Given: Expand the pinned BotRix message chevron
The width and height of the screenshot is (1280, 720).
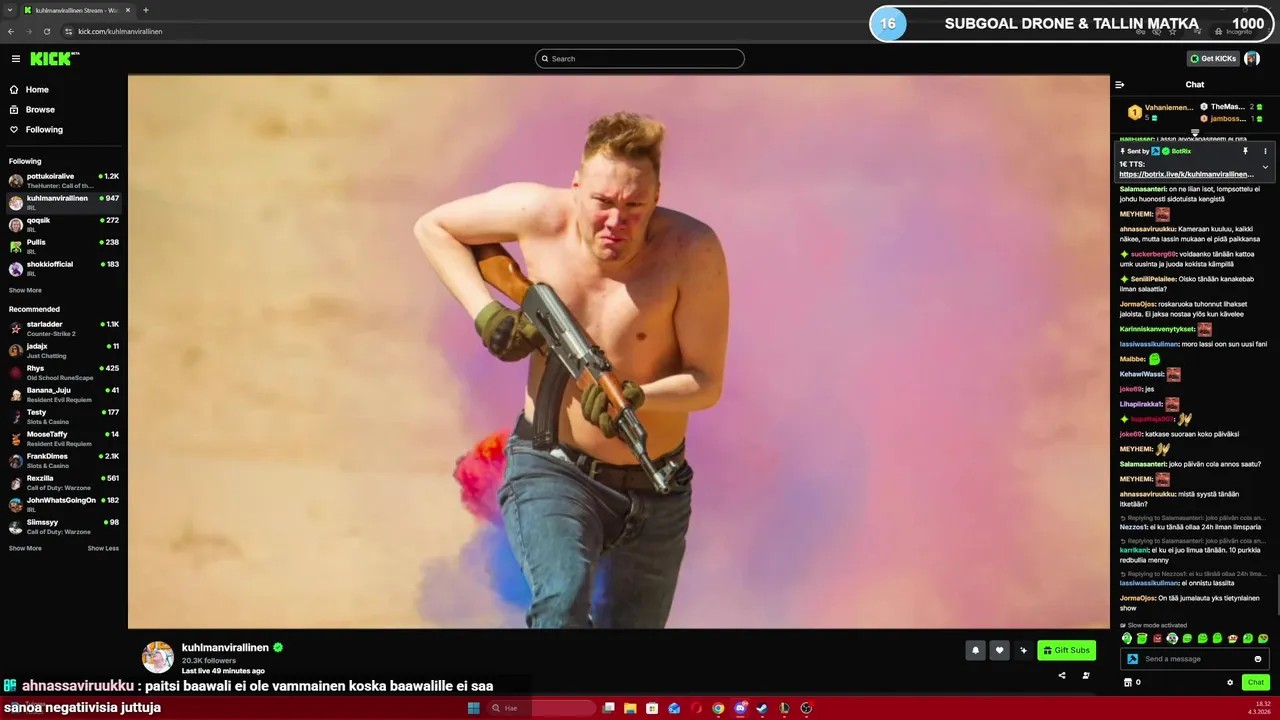Looking at the screenshot, I should [1265, 167].
